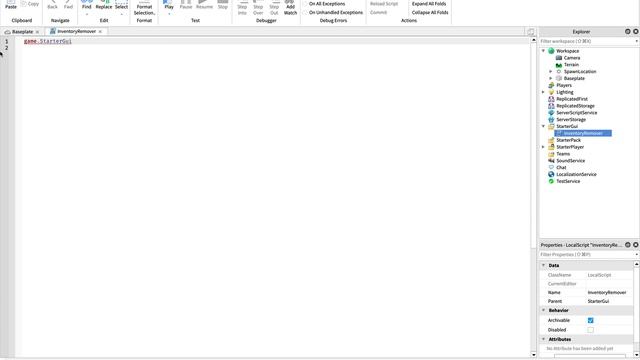
Task: Collapse the Workspace tree node
Action: pyautogui.click(x=543, y=51)
